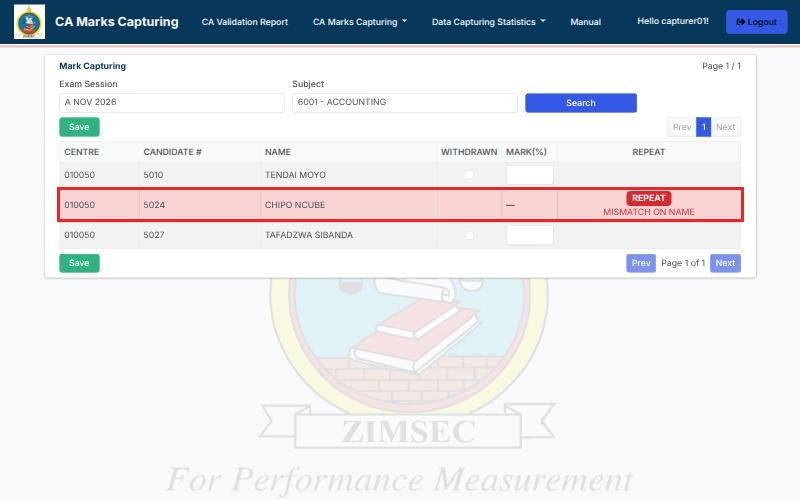Image resolution: width=800 pixels, height=500 pixels.
Task: Open the CA Validation Report page
Action: coord(244,22)
